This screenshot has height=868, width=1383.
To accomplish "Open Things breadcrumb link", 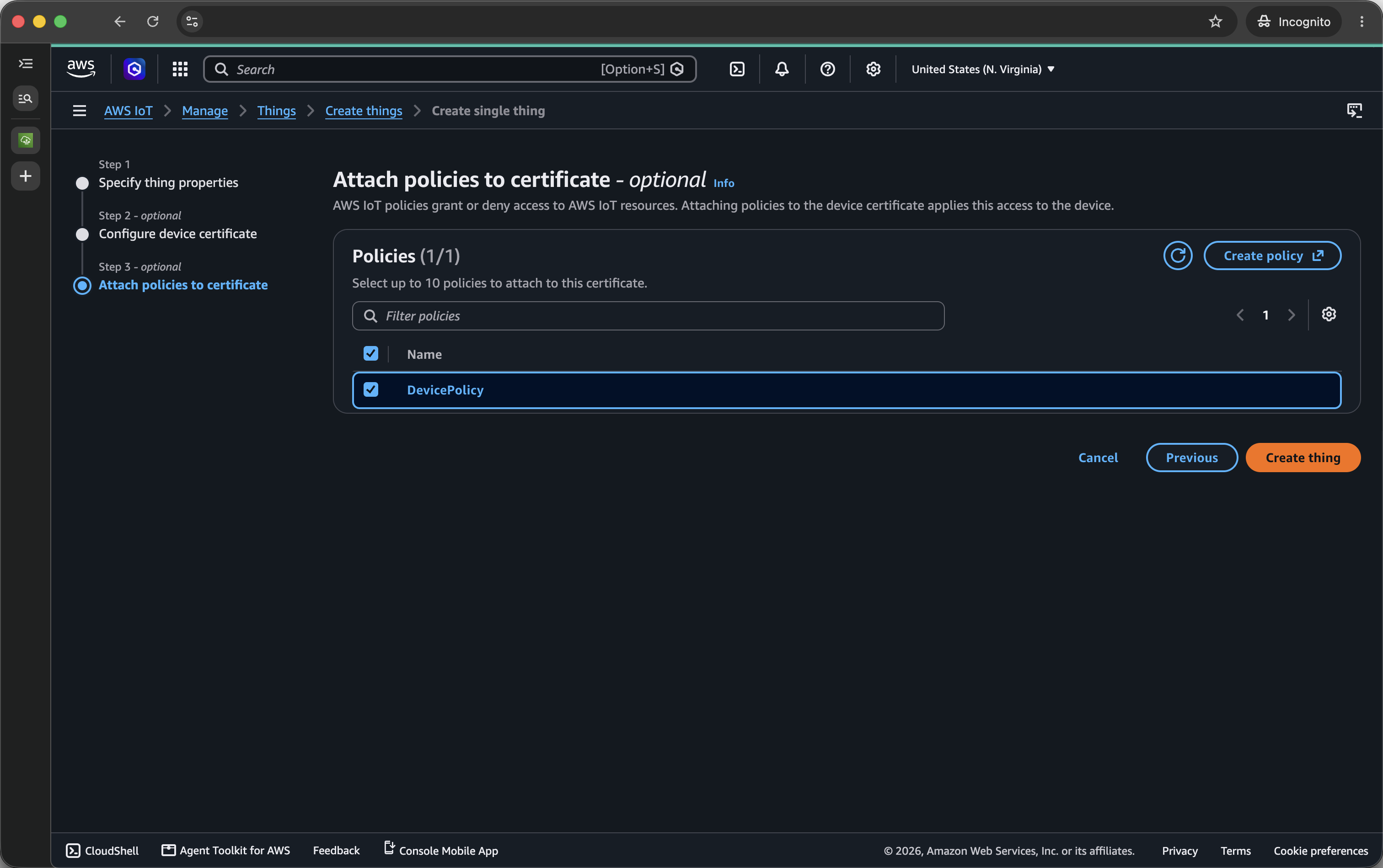I will pyautogui.click(x=276, y=110).
